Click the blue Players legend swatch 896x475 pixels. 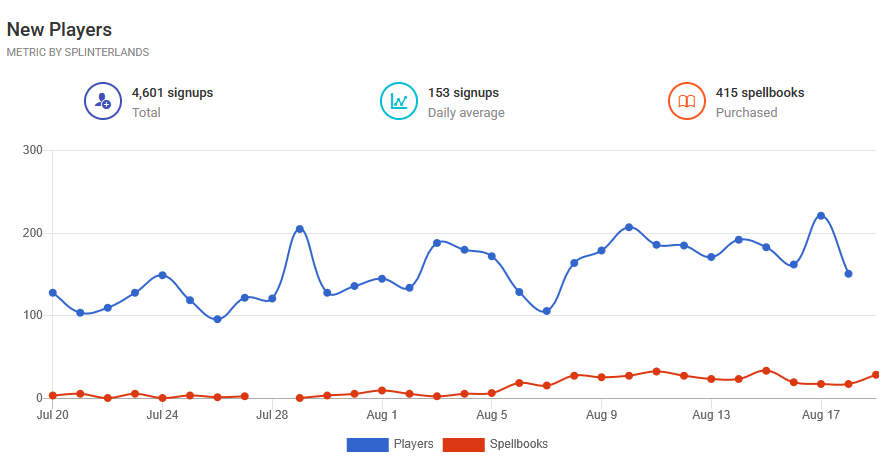click(x=367, y=444)
